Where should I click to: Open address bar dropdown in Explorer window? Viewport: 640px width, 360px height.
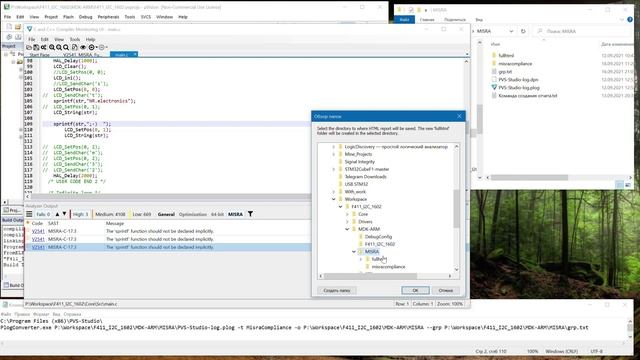click(511, 31)
